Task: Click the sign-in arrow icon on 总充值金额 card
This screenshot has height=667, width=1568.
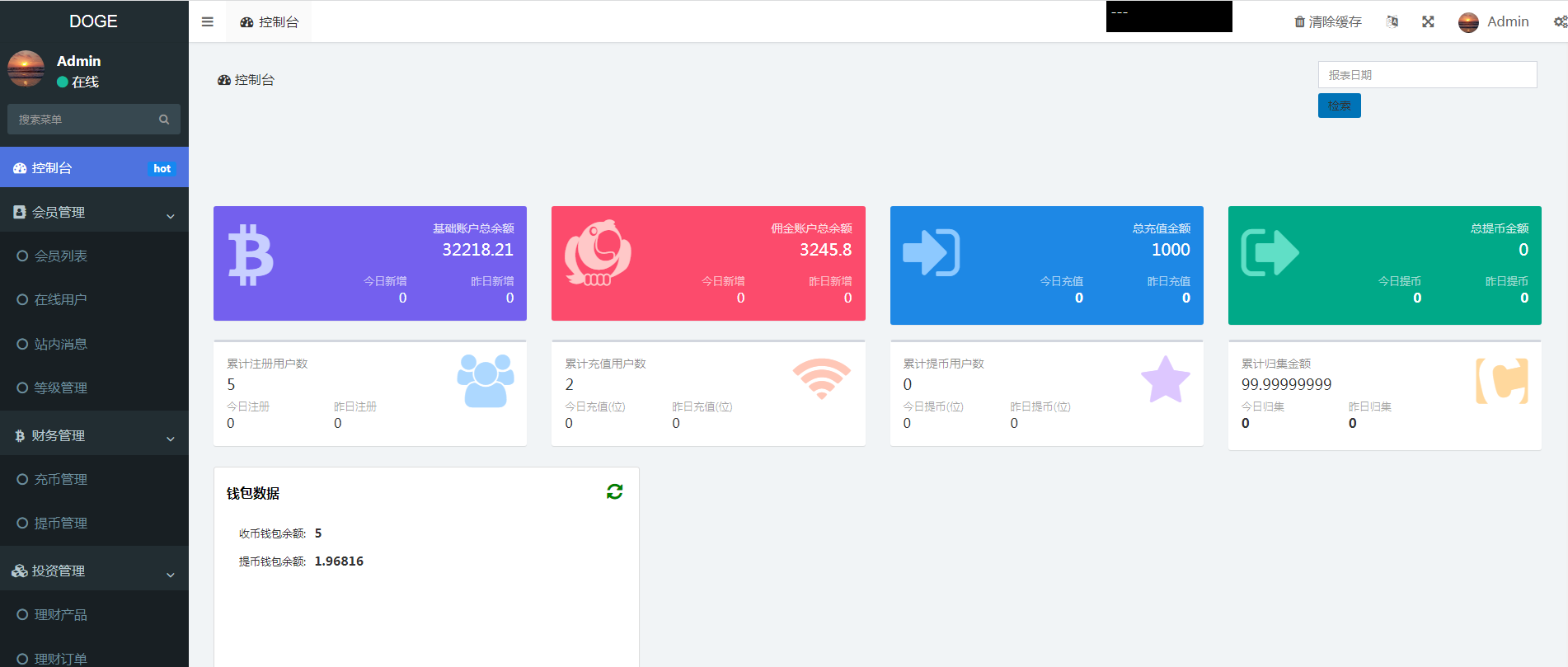Action: pos(932,252)
